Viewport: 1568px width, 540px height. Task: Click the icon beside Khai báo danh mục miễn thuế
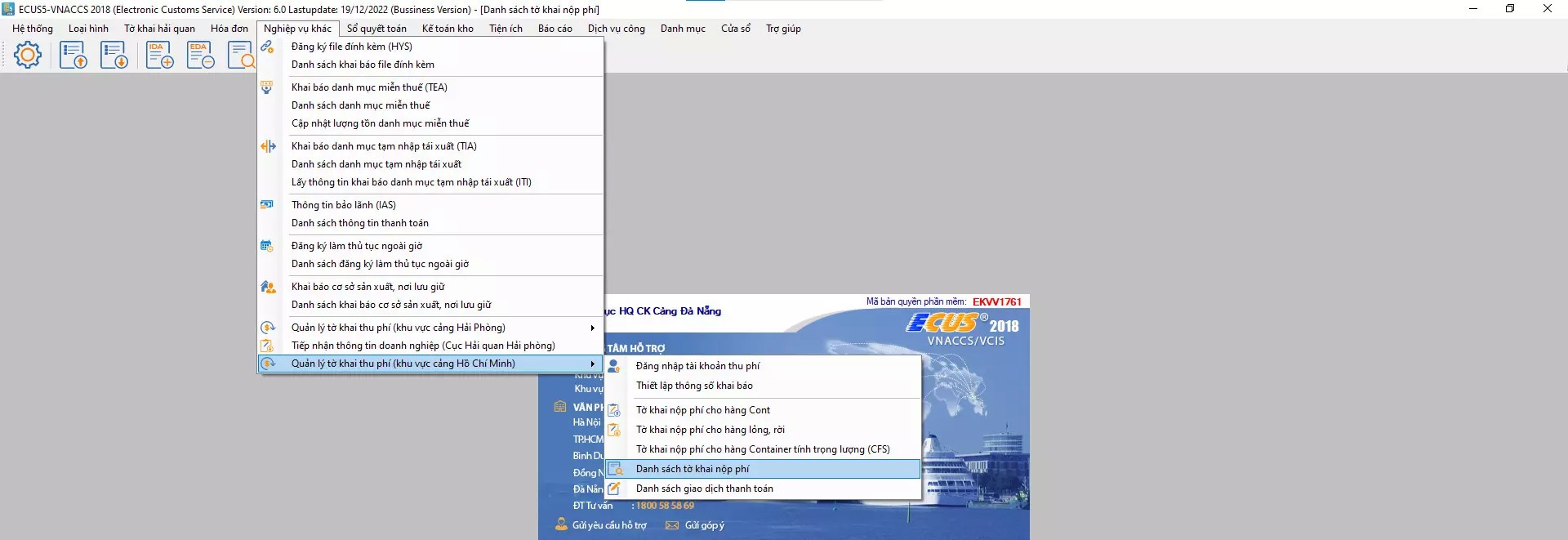pos(267,87)
